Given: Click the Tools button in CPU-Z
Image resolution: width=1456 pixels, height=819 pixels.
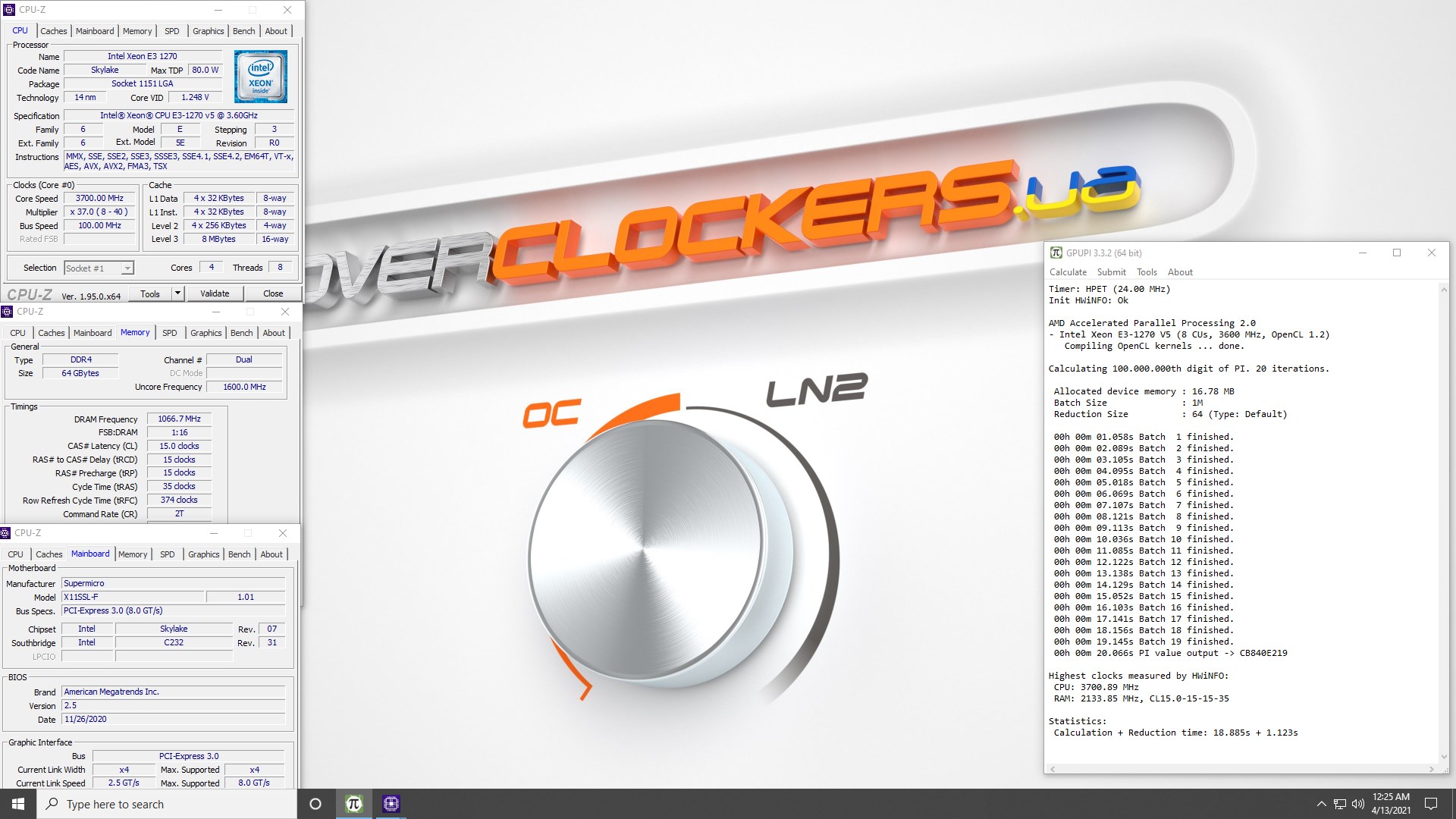Looking at the screenshot, I should pyautogui.click(x=150, y=293).
